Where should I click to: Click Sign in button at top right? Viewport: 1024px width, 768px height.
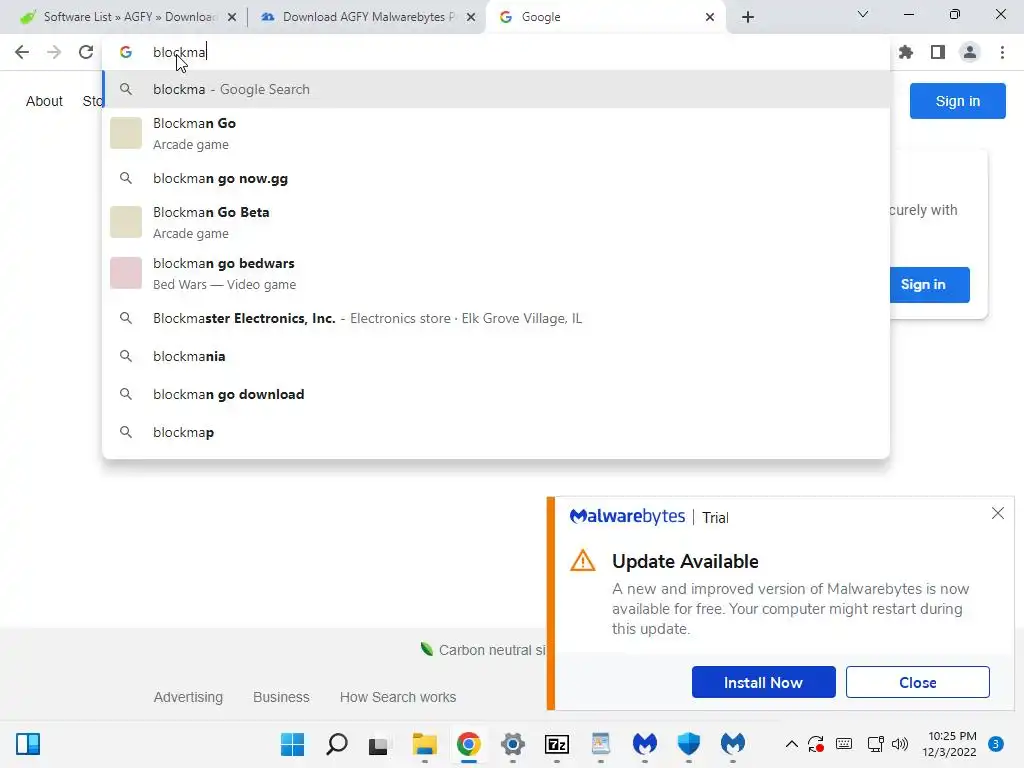[957, 101]
